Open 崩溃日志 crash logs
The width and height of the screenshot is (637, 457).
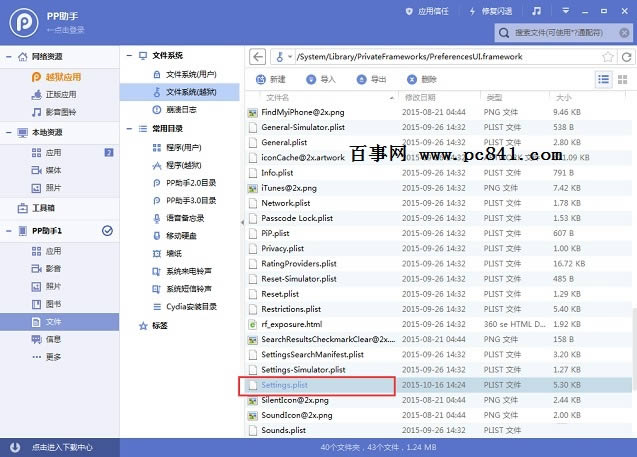pos(175,110)
